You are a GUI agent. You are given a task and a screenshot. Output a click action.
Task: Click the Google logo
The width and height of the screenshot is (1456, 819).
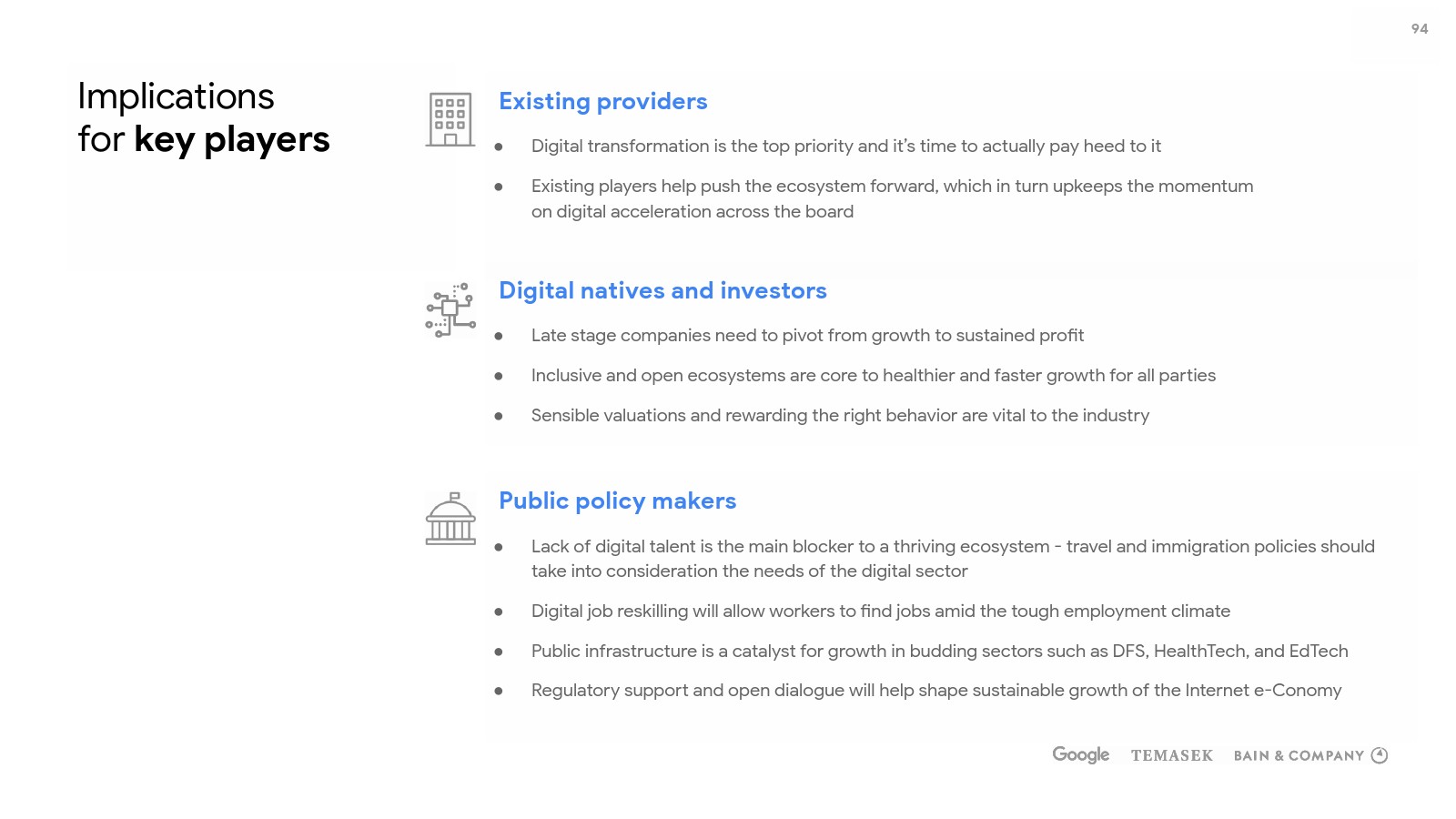[1080, 754]
